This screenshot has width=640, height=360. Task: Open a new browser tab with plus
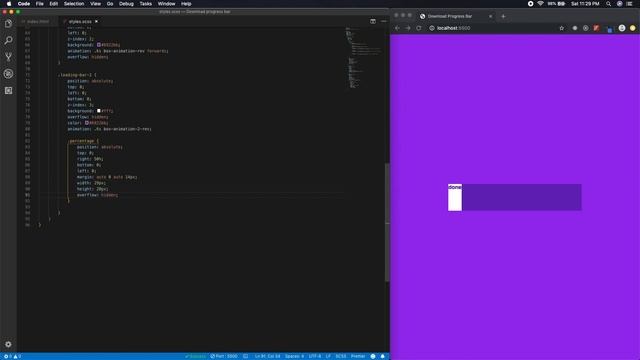(x=503, y=16)
